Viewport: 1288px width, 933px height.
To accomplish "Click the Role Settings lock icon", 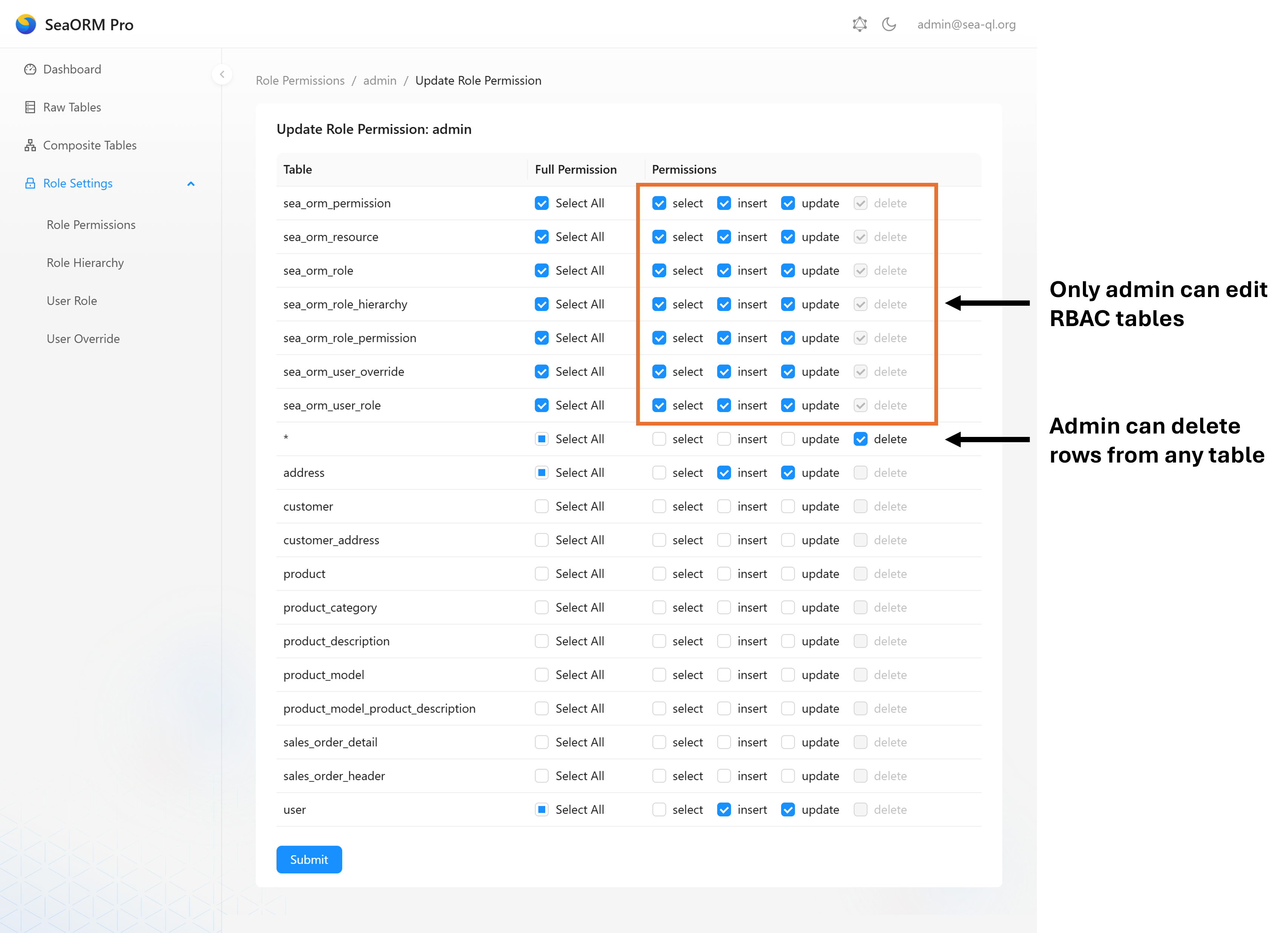I will tap(30, 184).
